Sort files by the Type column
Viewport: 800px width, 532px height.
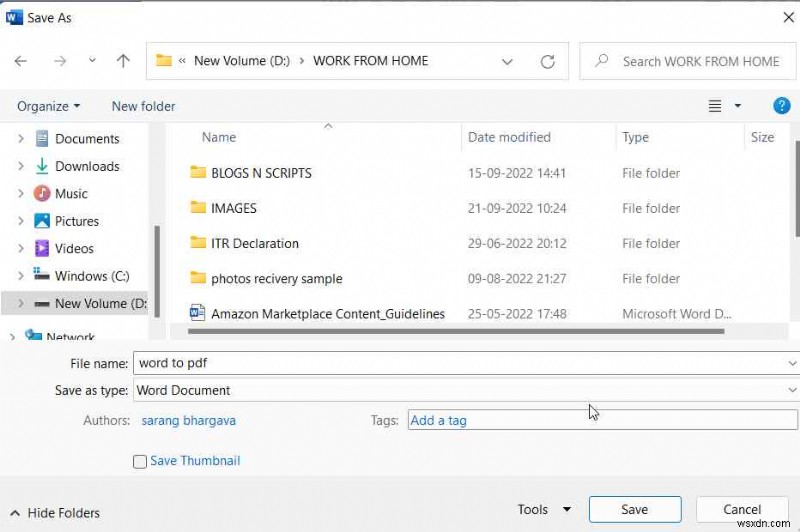pyautogui.click(x=635, y=137)
